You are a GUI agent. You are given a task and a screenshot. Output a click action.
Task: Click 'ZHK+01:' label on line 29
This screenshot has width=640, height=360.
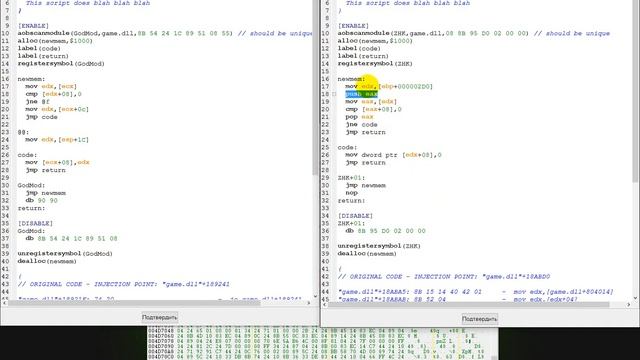tap(351, 178)
